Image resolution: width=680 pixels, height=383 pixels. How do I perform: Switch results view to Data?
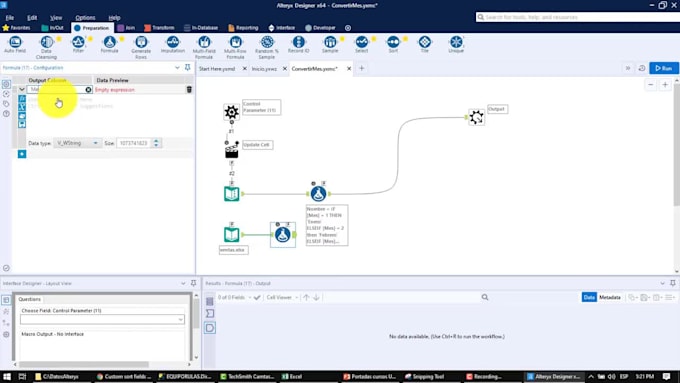click(589, 298)
